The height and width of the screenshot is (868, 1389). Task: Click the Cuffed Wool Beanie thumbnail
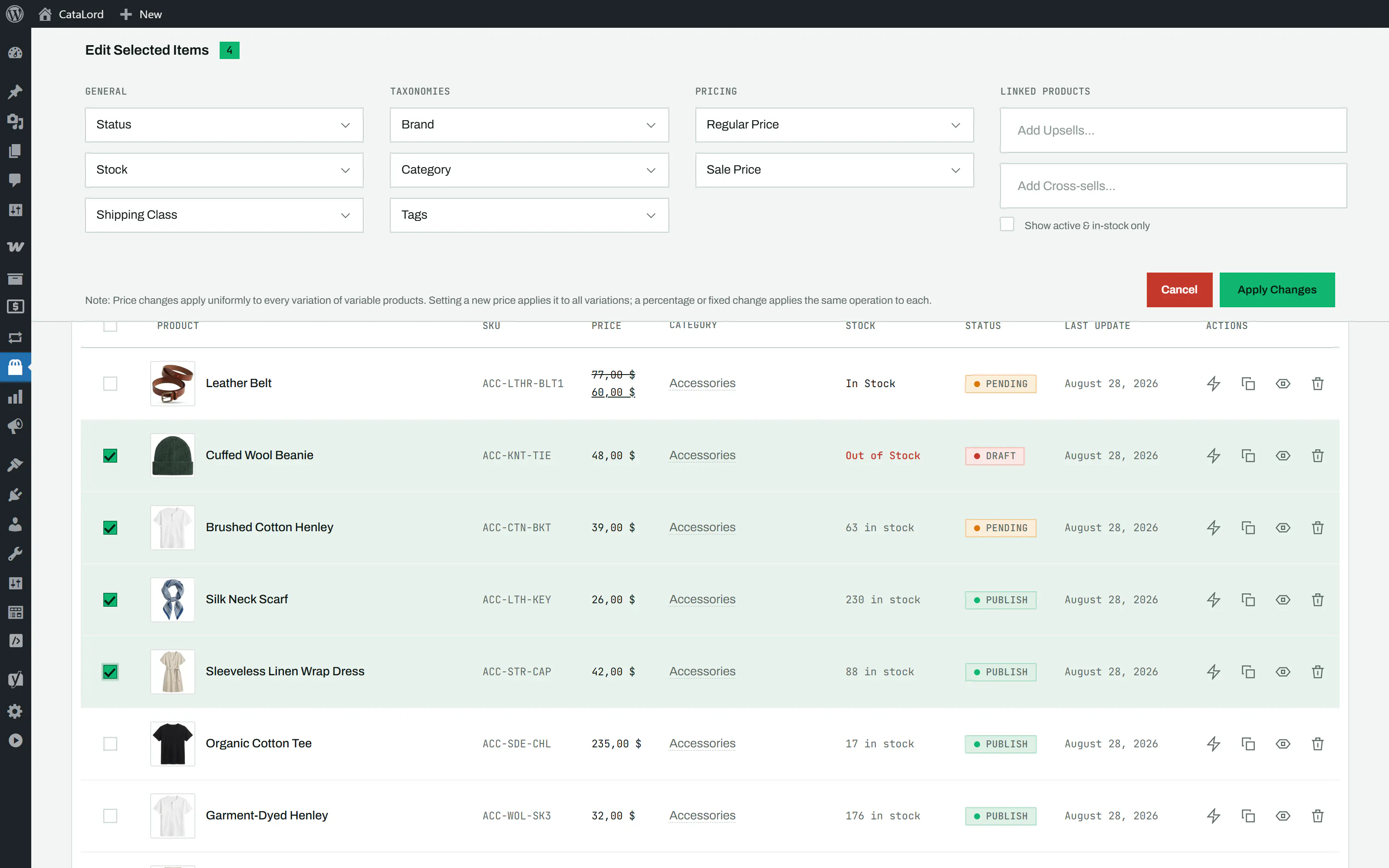point(173,456)
